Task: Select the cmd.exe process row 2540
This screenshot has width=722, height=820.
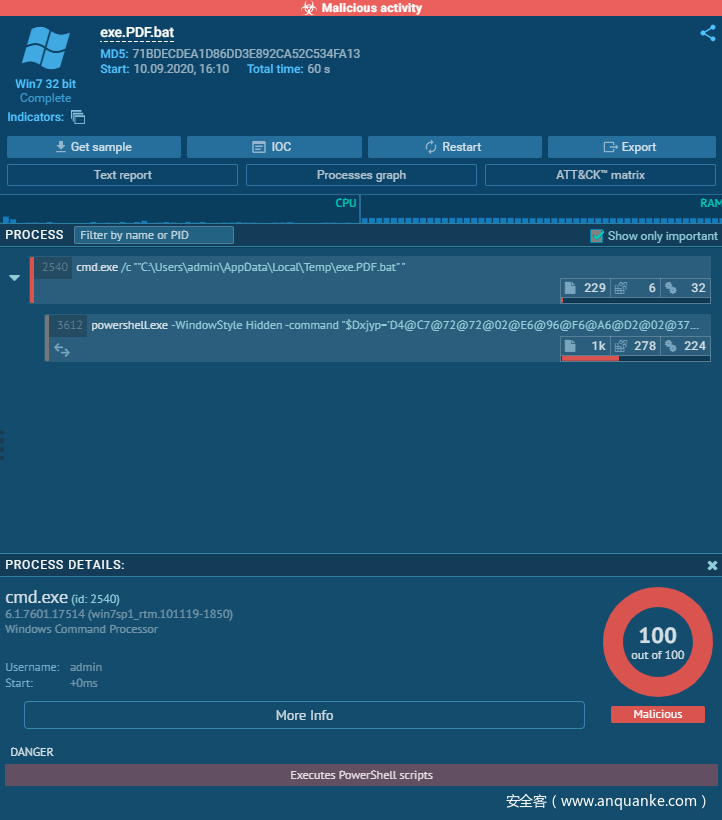Action: tap(371, 280)
